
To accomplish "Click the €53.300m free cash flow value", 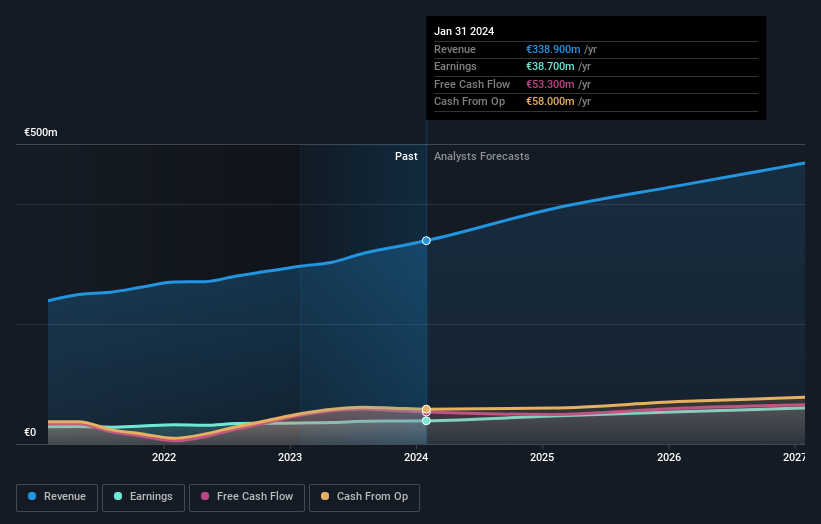I will 550,84.
